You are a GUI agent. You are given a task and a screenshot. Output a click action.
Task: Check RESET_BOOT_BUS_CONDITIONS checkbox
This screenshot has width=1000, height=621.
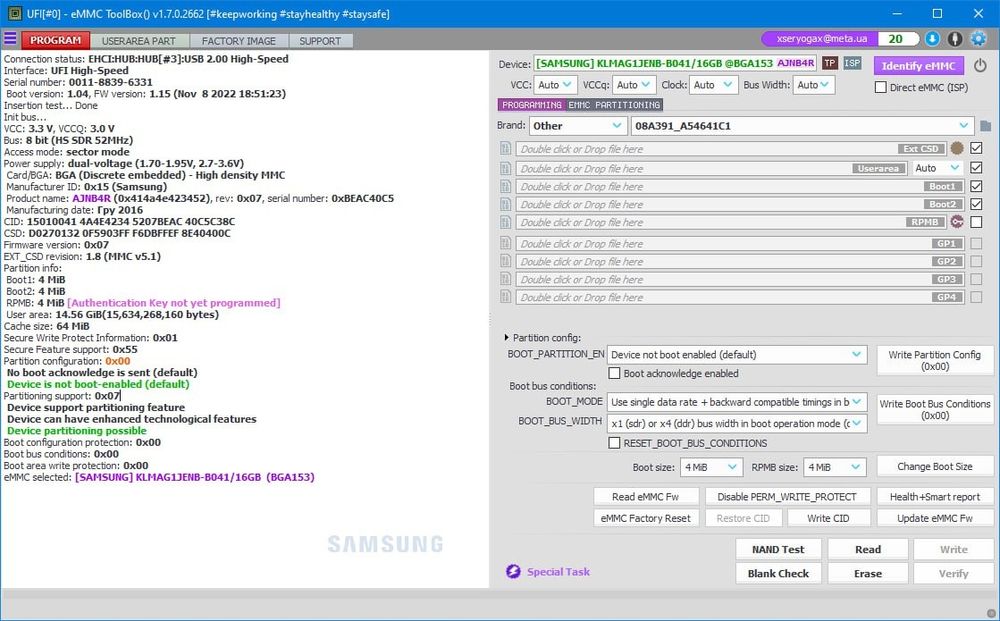614,442
